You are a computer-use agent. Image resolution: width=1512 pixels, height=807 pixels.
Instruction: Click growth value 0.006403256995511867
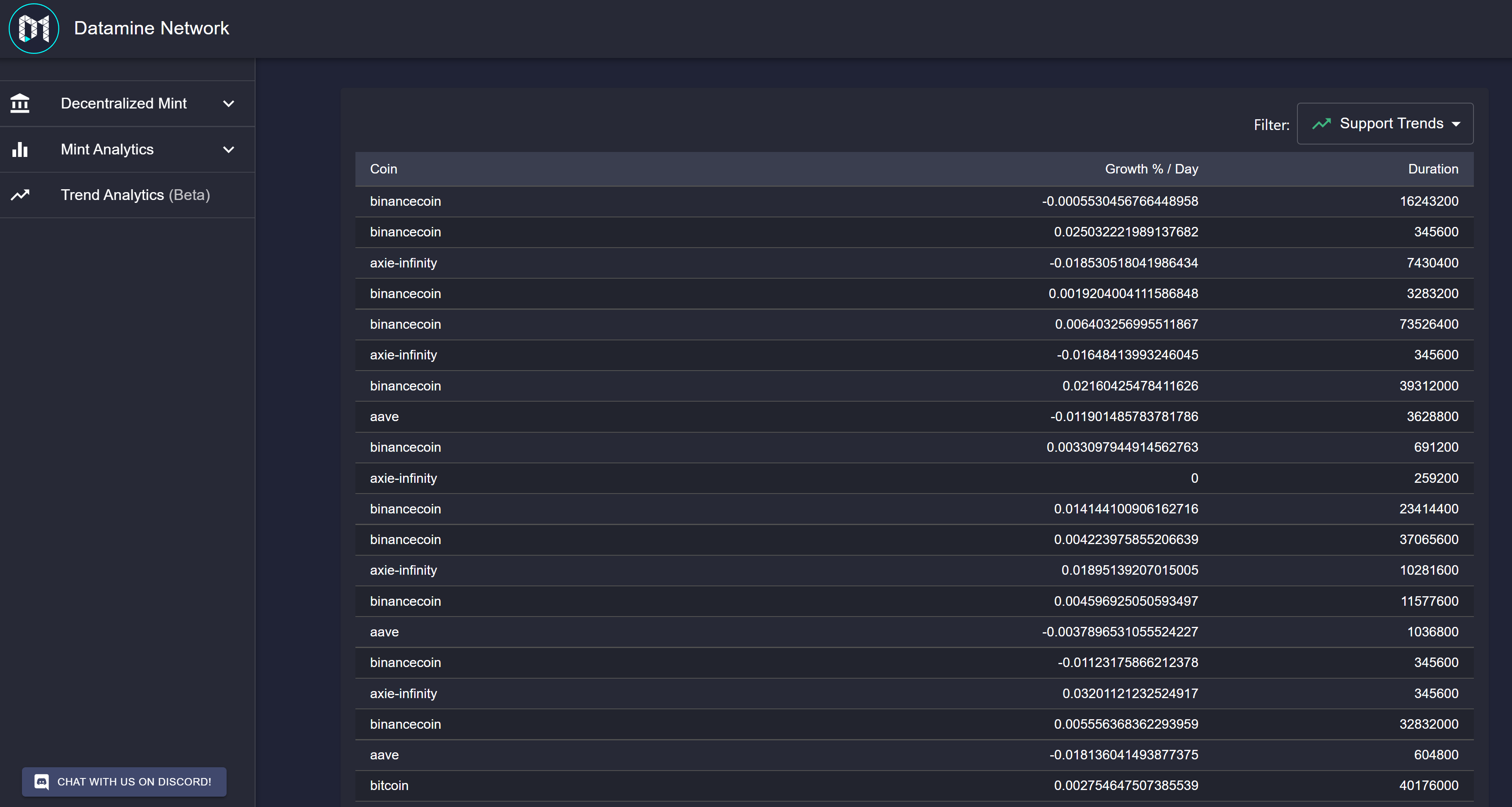1126,324
